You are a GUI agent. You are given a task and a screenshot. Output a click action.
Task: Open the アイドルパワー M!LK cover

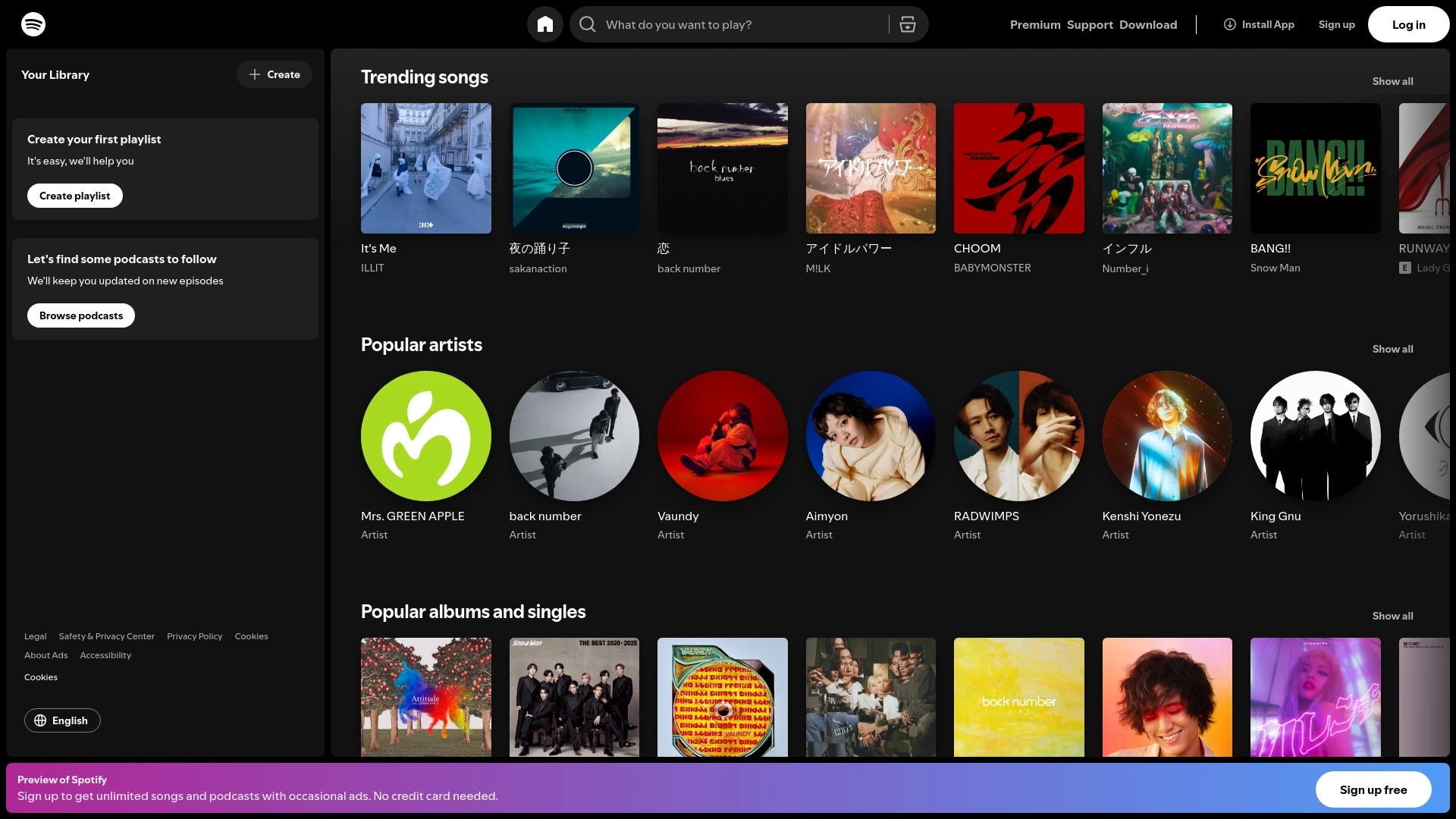tap(871, 168)
